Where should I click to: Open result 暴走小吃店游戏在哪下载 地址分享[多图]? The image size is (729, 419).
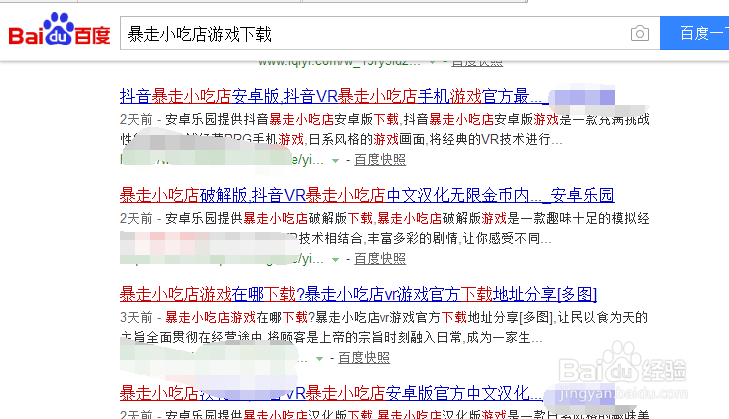(x=358, y=294)
